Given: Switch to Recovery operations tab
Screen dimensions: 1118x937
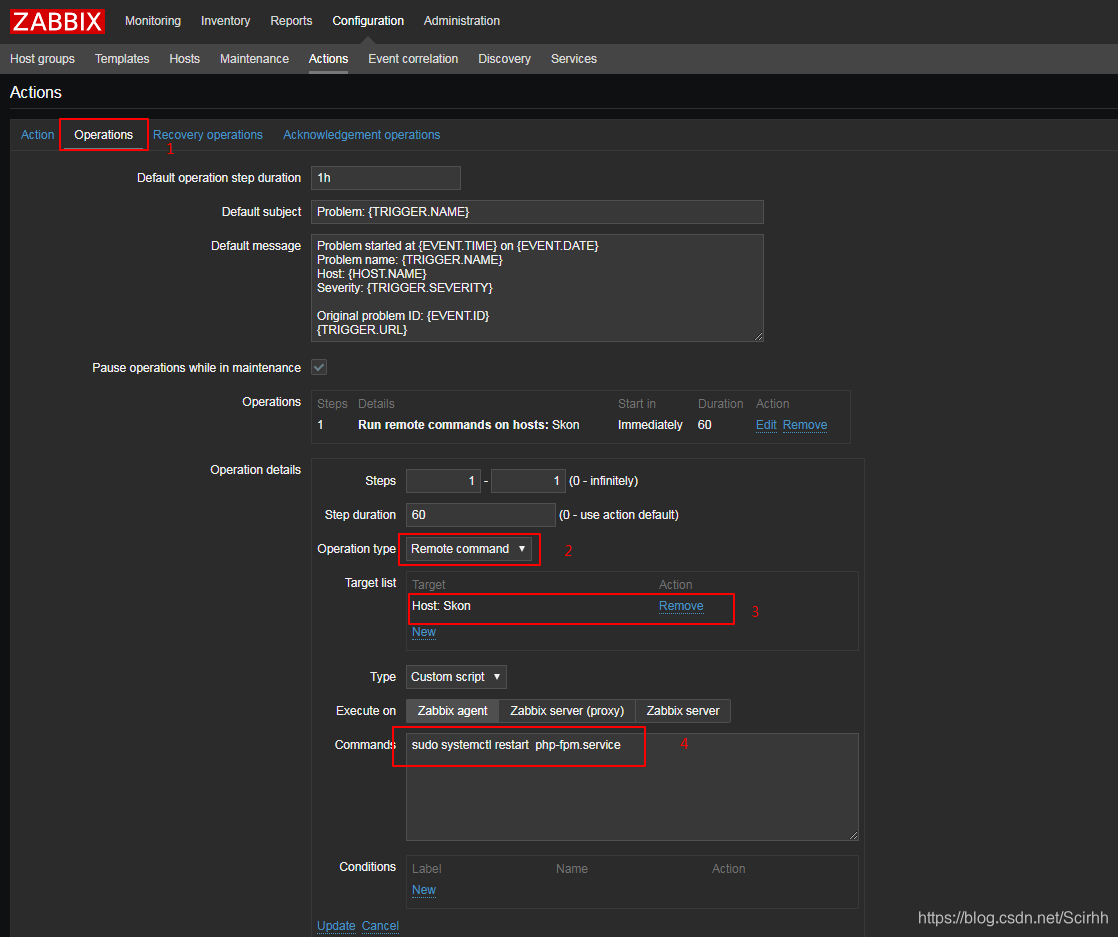Looking at the screenshot, I should pos(207,135).
